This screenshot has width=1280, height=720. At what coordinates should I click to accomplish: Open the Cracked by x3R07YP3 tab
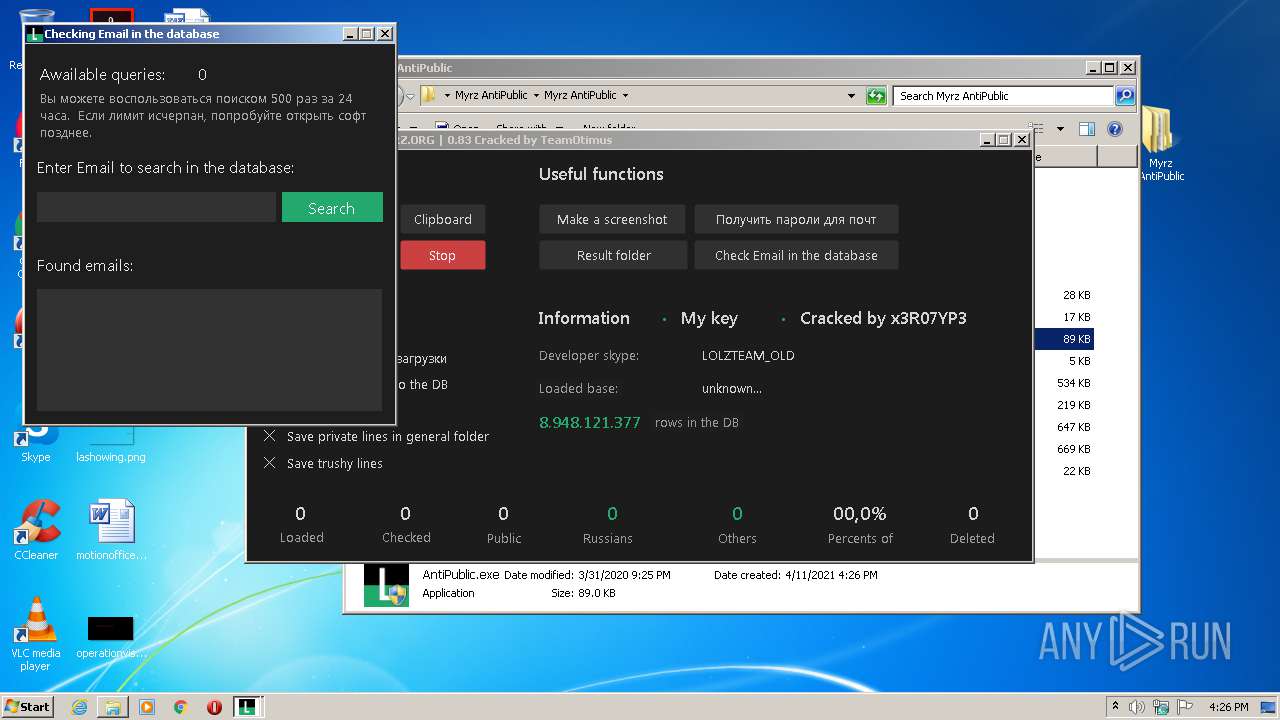[x=883, y=318]
